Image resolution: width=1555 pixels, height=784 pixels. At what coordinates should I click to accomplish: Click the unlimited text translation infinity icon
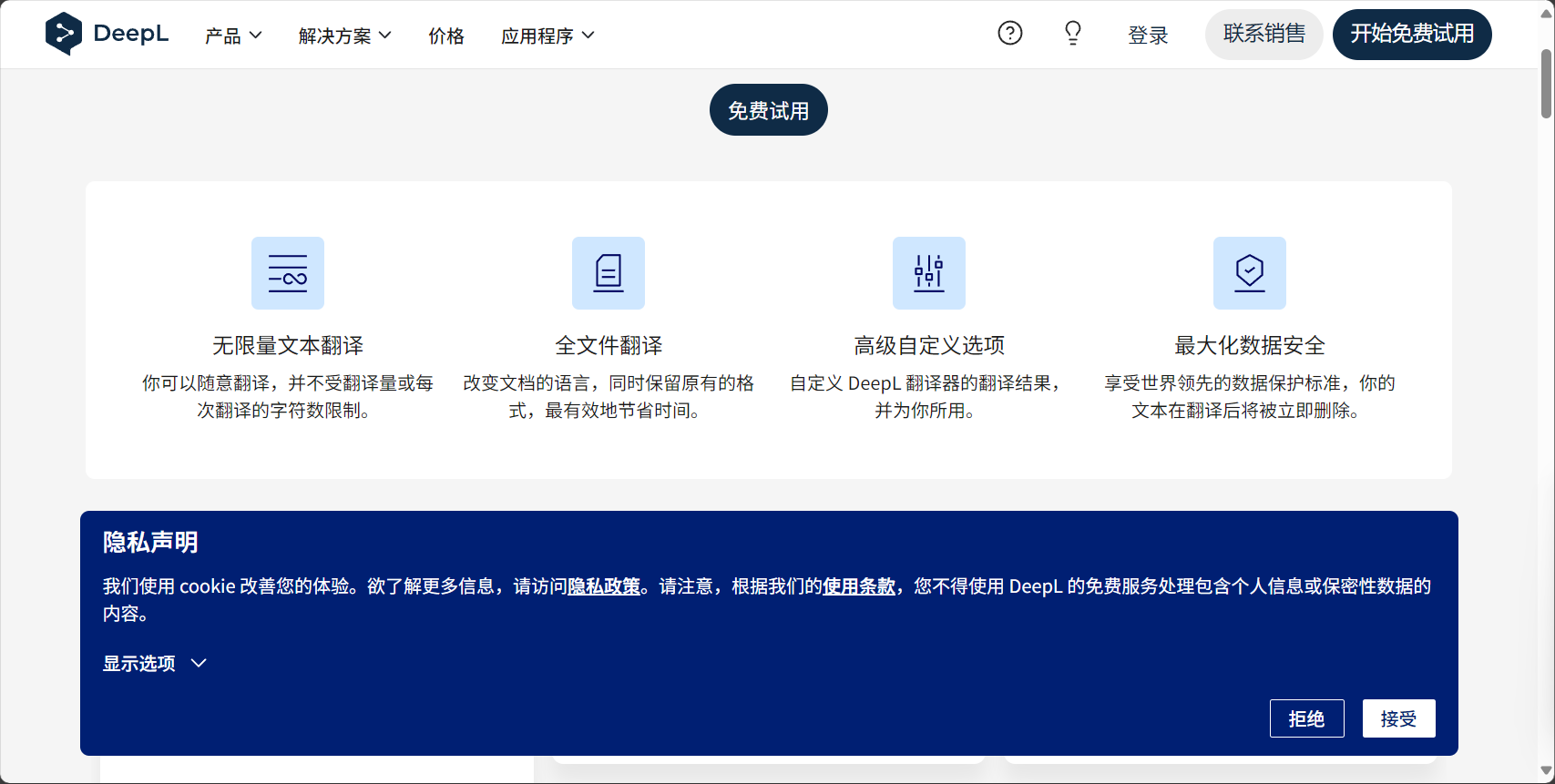pos(288,273)
